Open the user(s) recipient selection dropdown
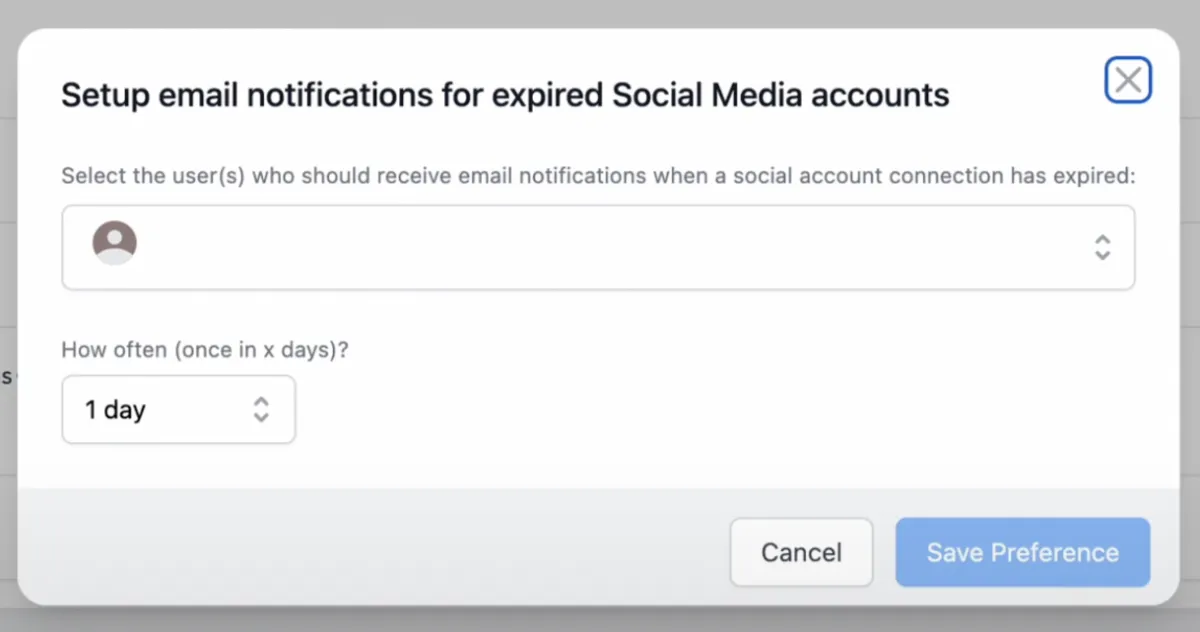Viewport: 1200px width, 632px height. [x=598, y=248]
